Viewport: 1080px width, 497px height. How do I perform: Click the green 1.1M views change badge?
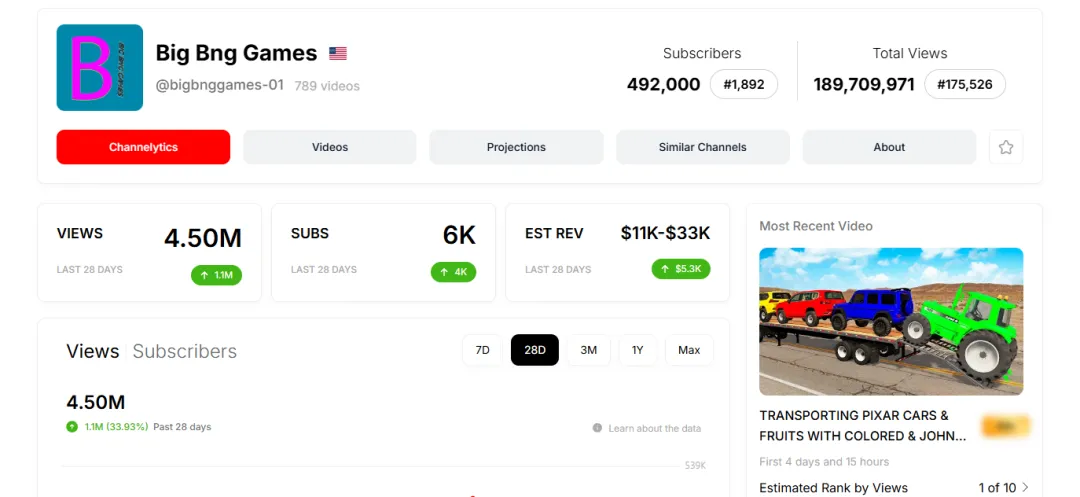(x=216, y=275)
